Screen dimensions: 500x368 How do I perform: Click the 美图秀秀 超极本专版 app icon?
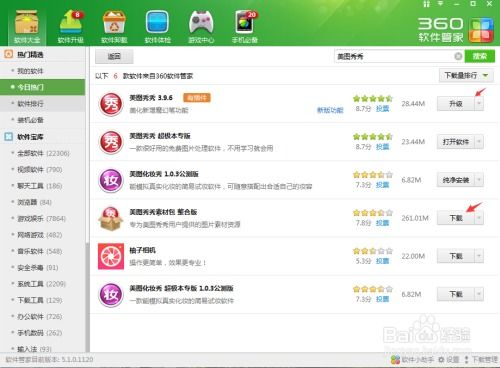tap(111, 142)
